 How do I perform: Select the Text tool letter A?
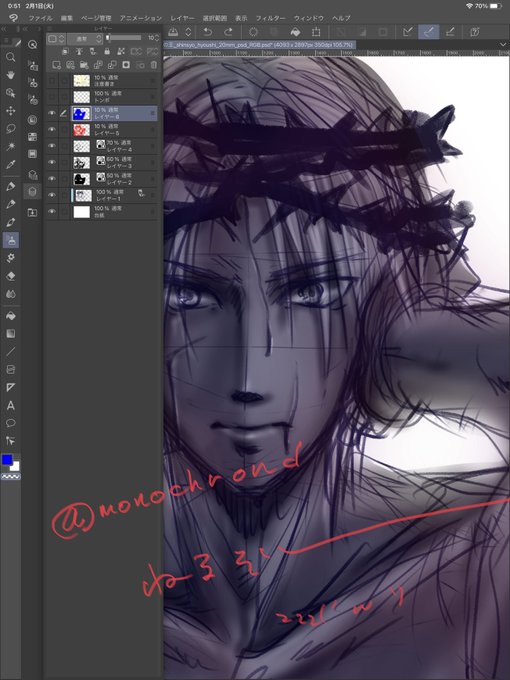(10, 405)
